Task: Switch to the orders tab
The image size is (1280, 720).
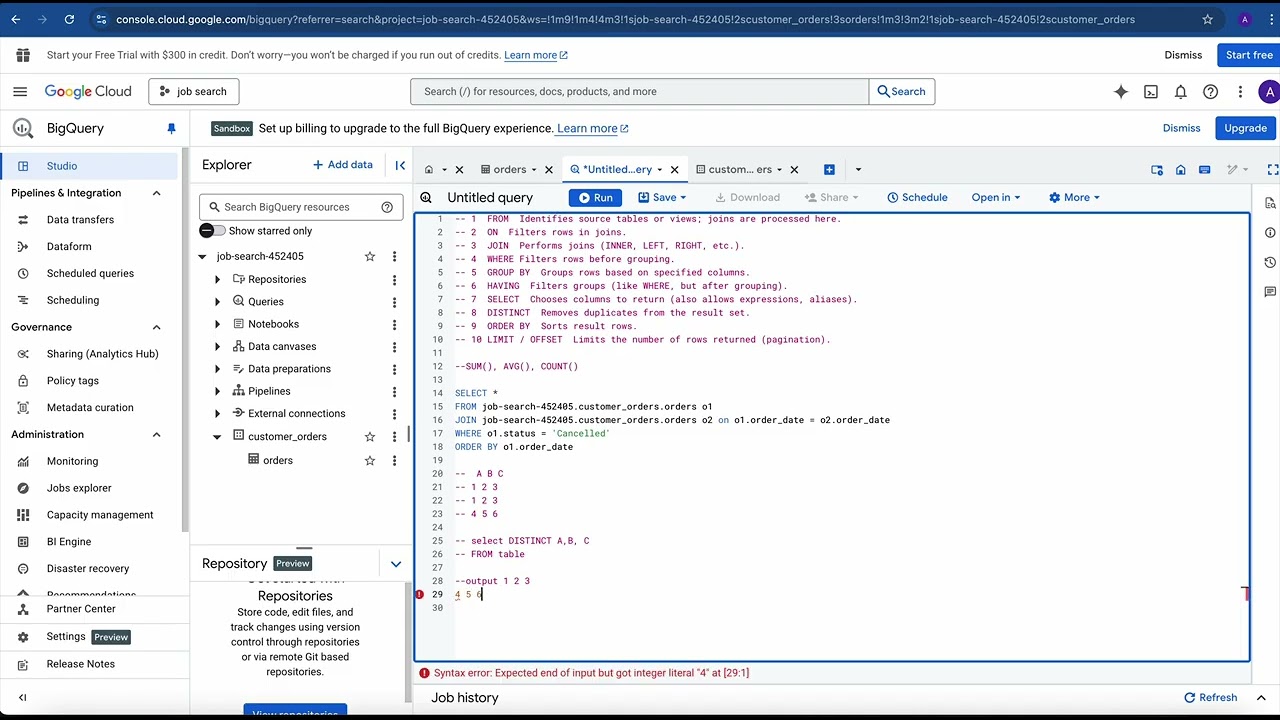Action: point(509,170)
